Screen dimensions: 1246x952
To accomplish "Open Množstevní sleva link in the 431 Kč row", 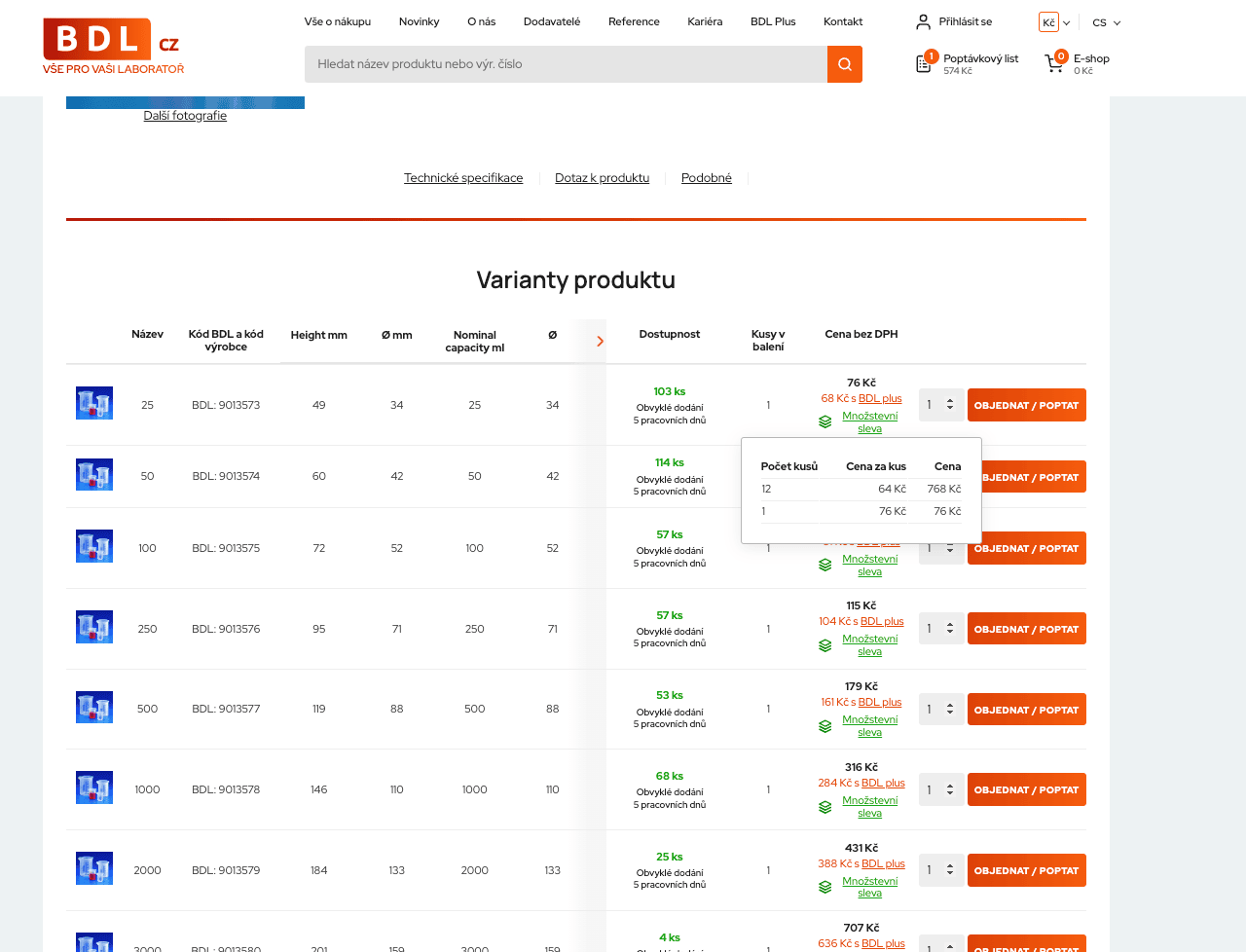I will pyautogui.click(x=870, y=887).
